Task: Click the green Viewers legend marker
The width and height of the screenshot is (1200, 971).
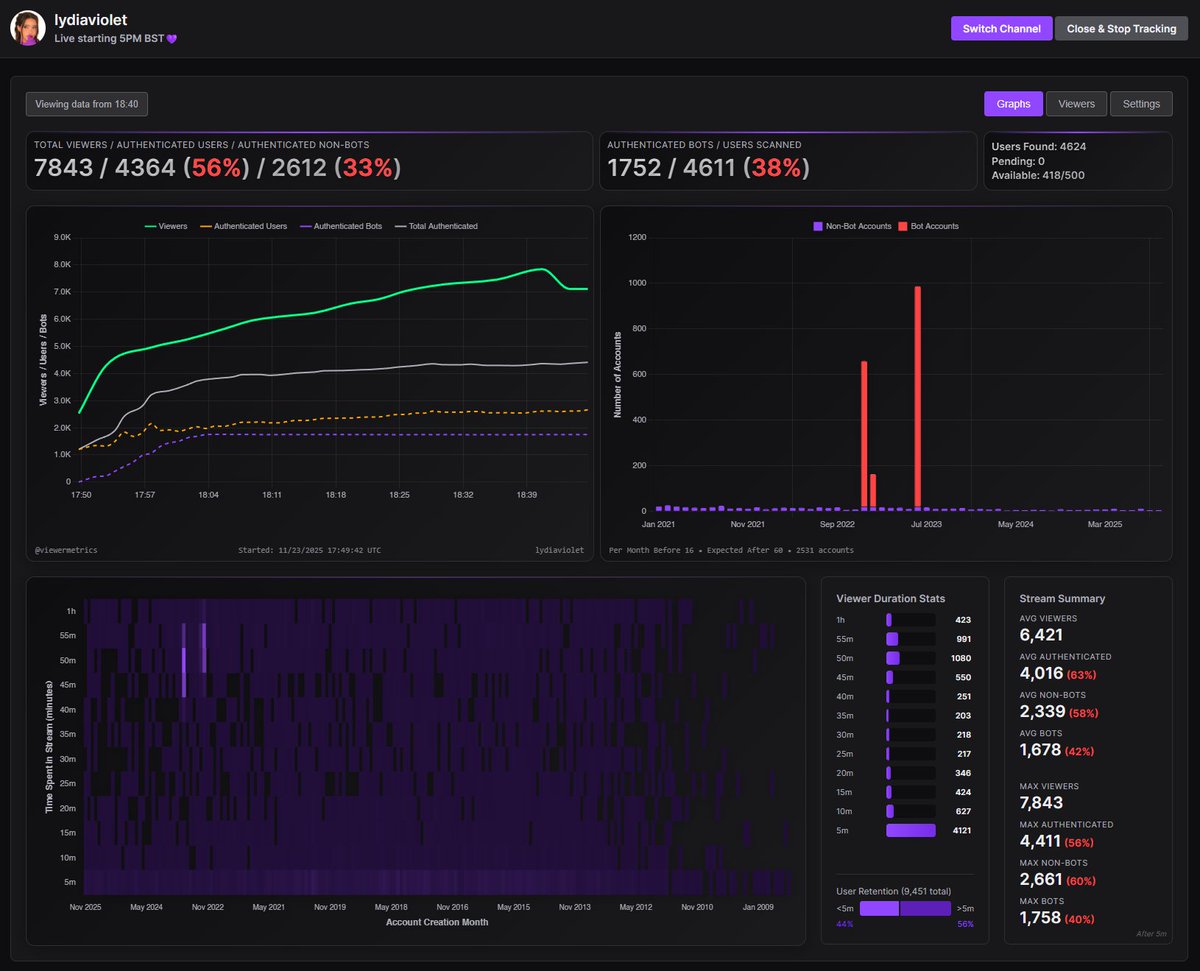Action: click(150, 226)
